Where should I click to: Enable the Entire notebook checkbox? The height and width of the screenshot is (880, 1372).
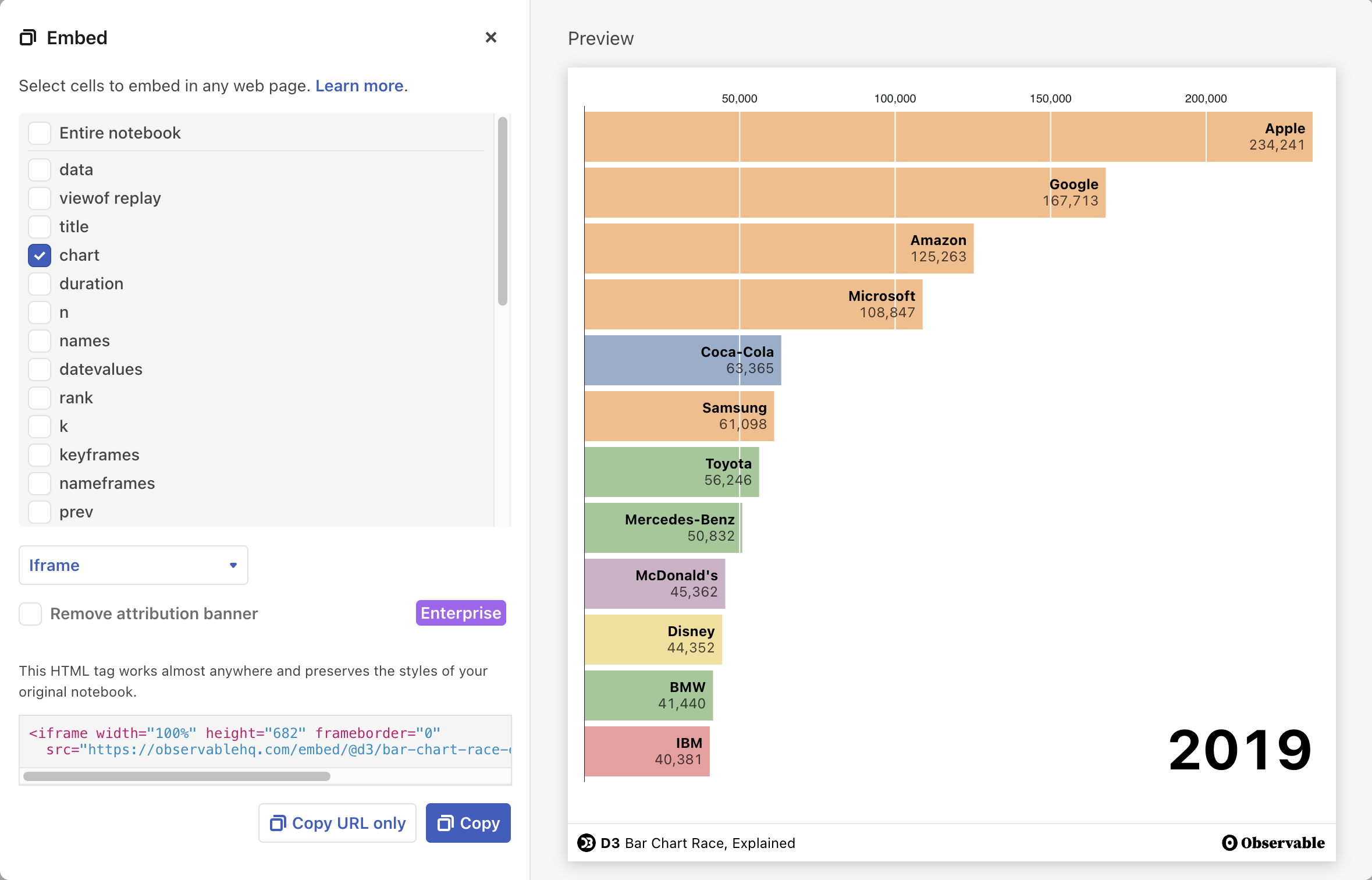point(39,133)
